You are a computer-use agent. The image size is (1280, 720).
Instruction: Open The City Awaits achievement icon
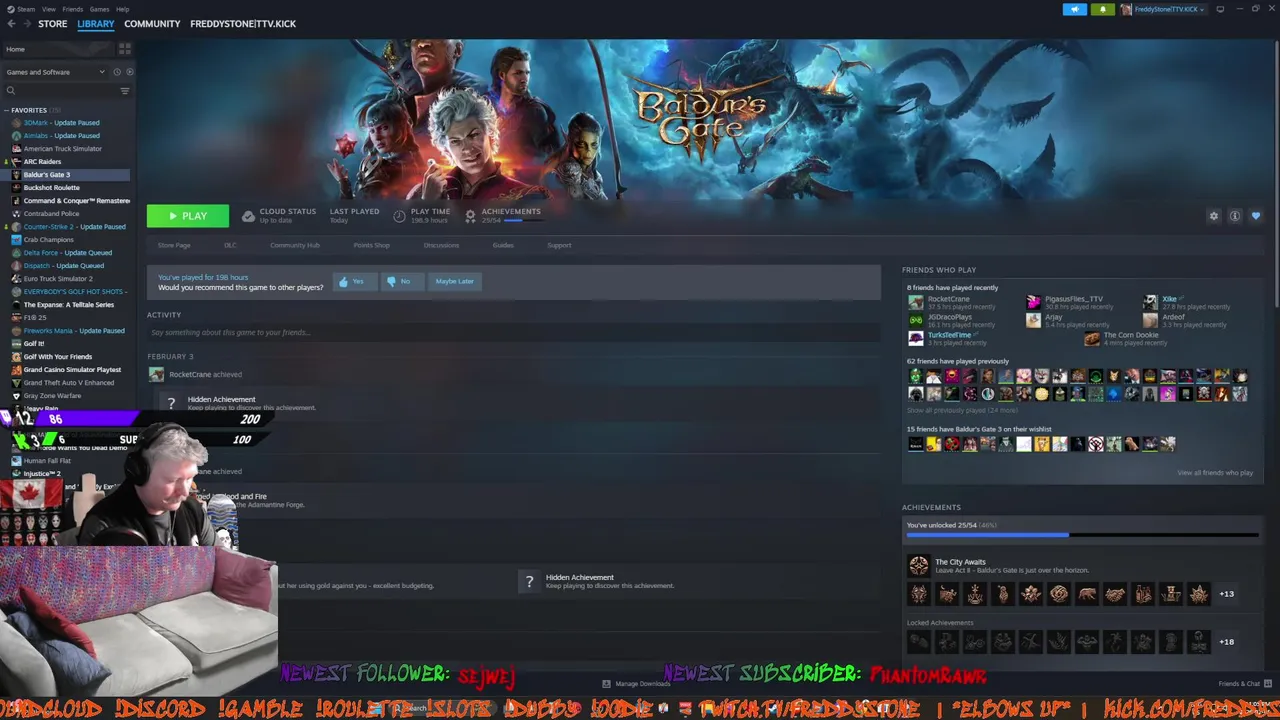(918, 566)
